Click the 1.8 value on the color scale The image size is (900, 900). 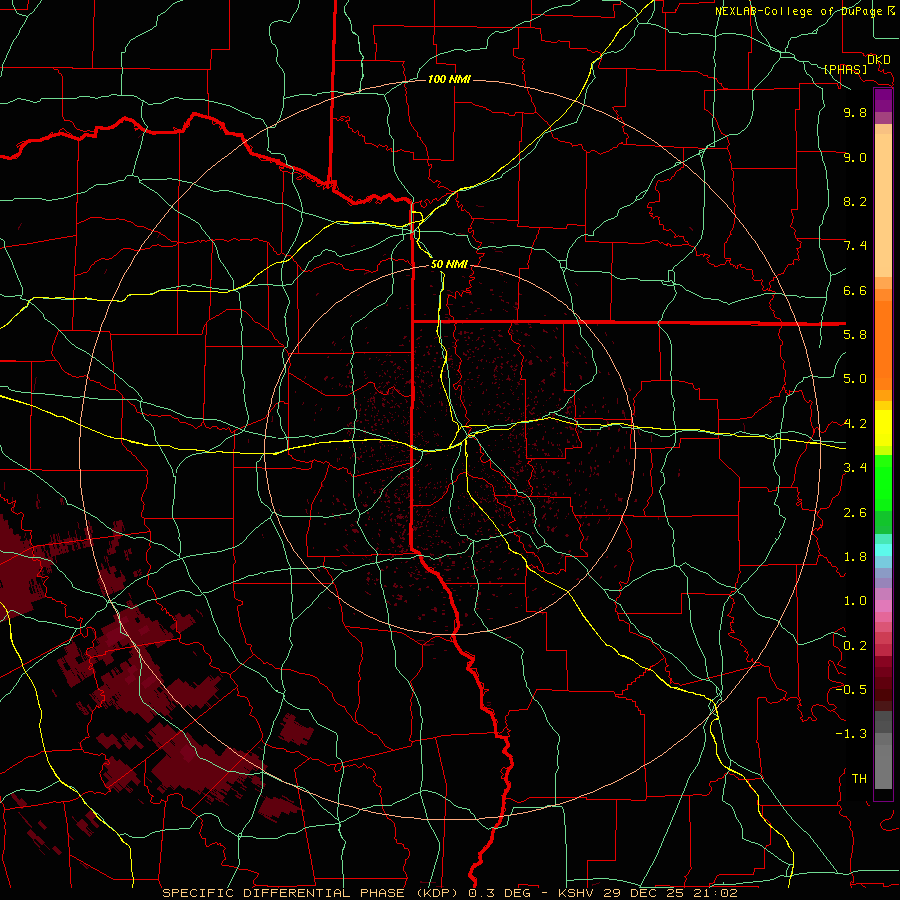tap(855, 557)
